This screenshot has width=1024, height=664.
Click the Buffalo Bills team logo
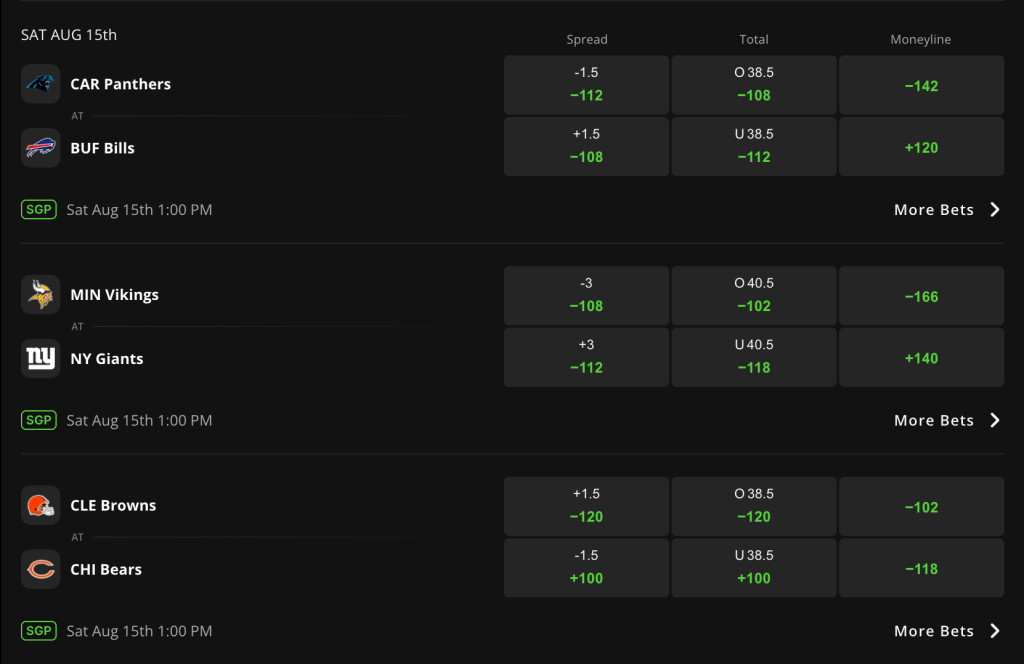pyautogui.click(x=40, y=148)
